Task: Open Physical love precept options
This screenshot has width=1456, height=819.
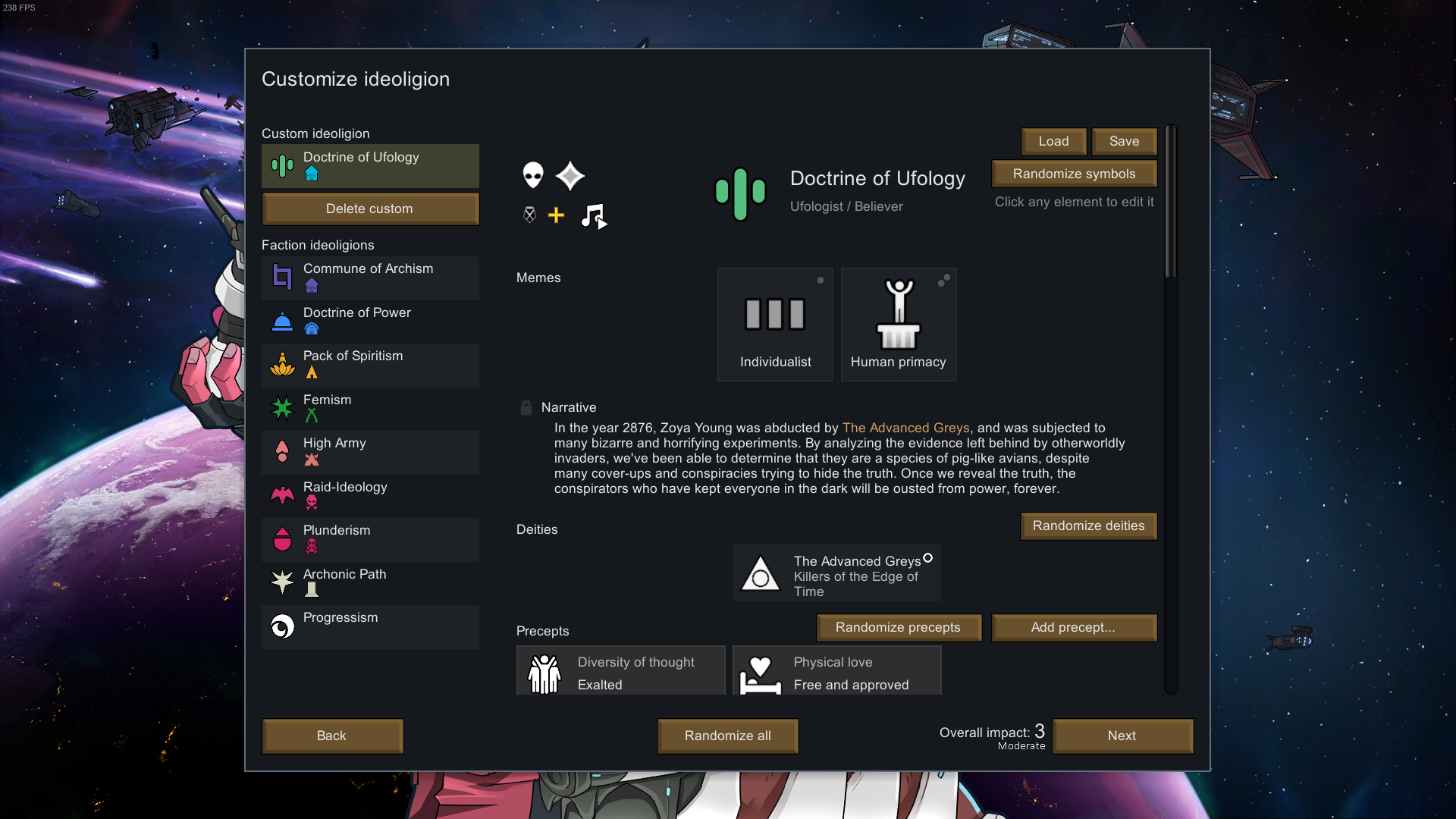Action: click(836, 670)
